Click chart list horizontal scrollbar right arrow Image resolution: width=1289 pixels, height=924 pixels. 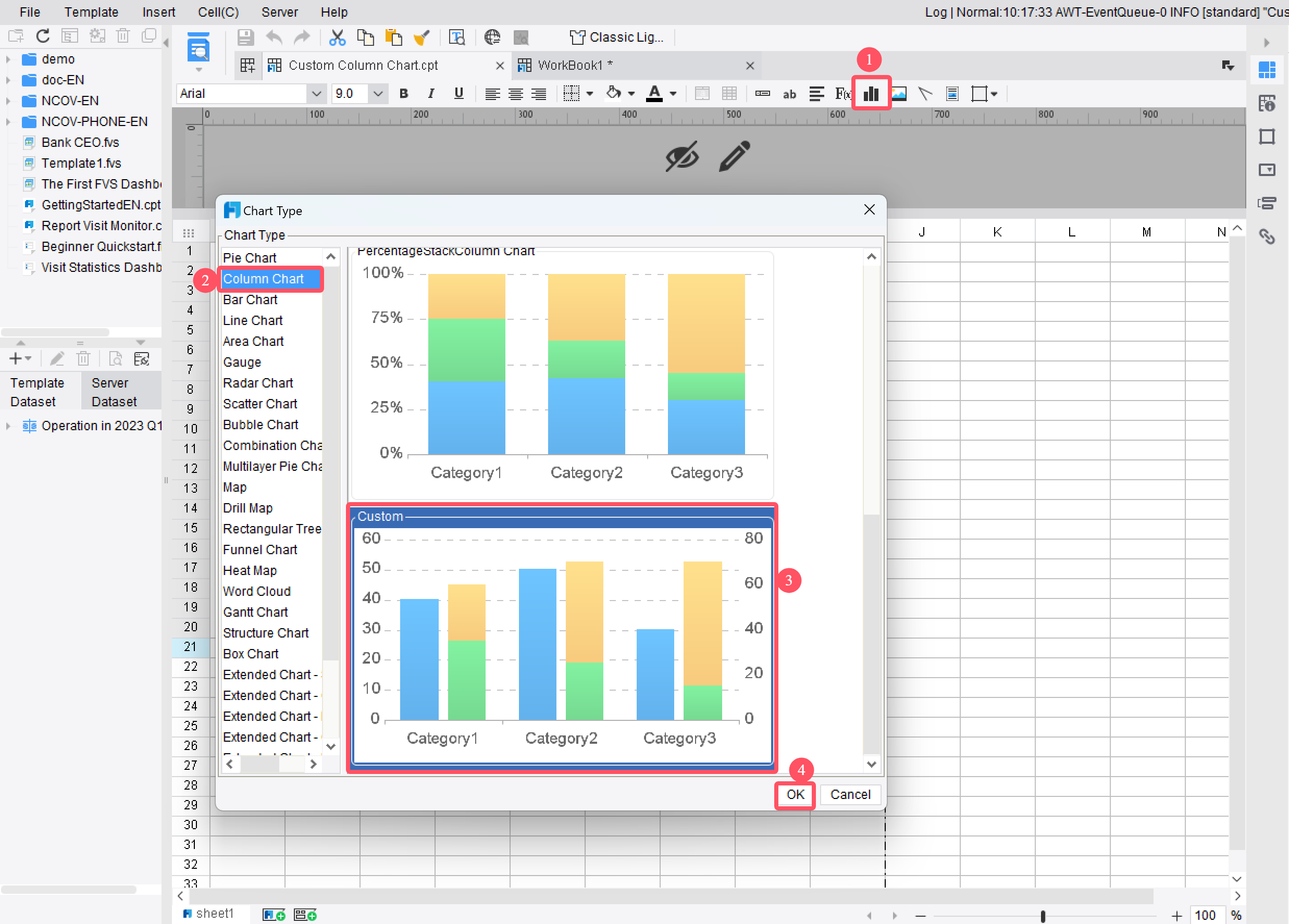[313, 764]
